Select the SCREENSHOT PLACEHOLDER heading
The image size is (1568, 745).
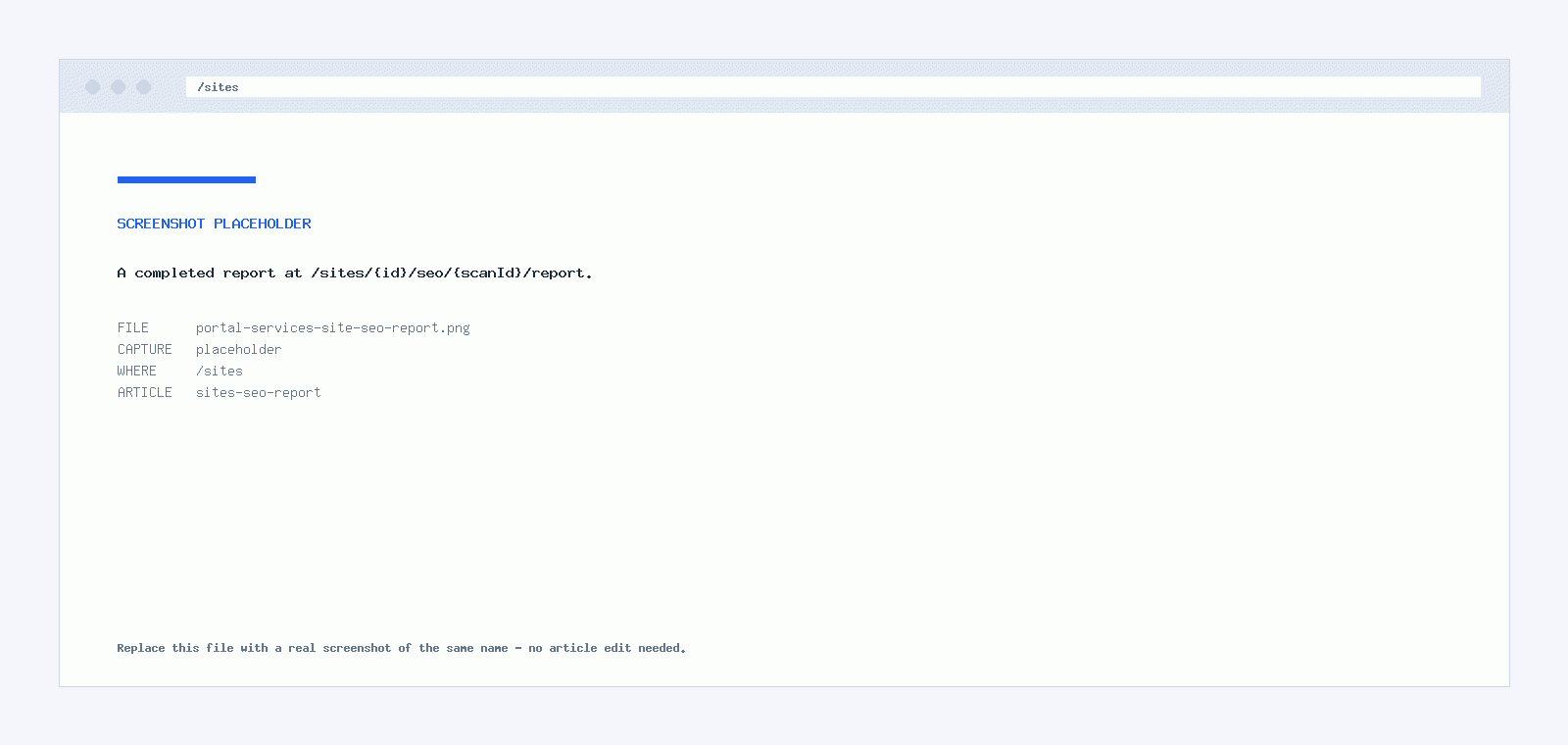[x=215, y=223]
